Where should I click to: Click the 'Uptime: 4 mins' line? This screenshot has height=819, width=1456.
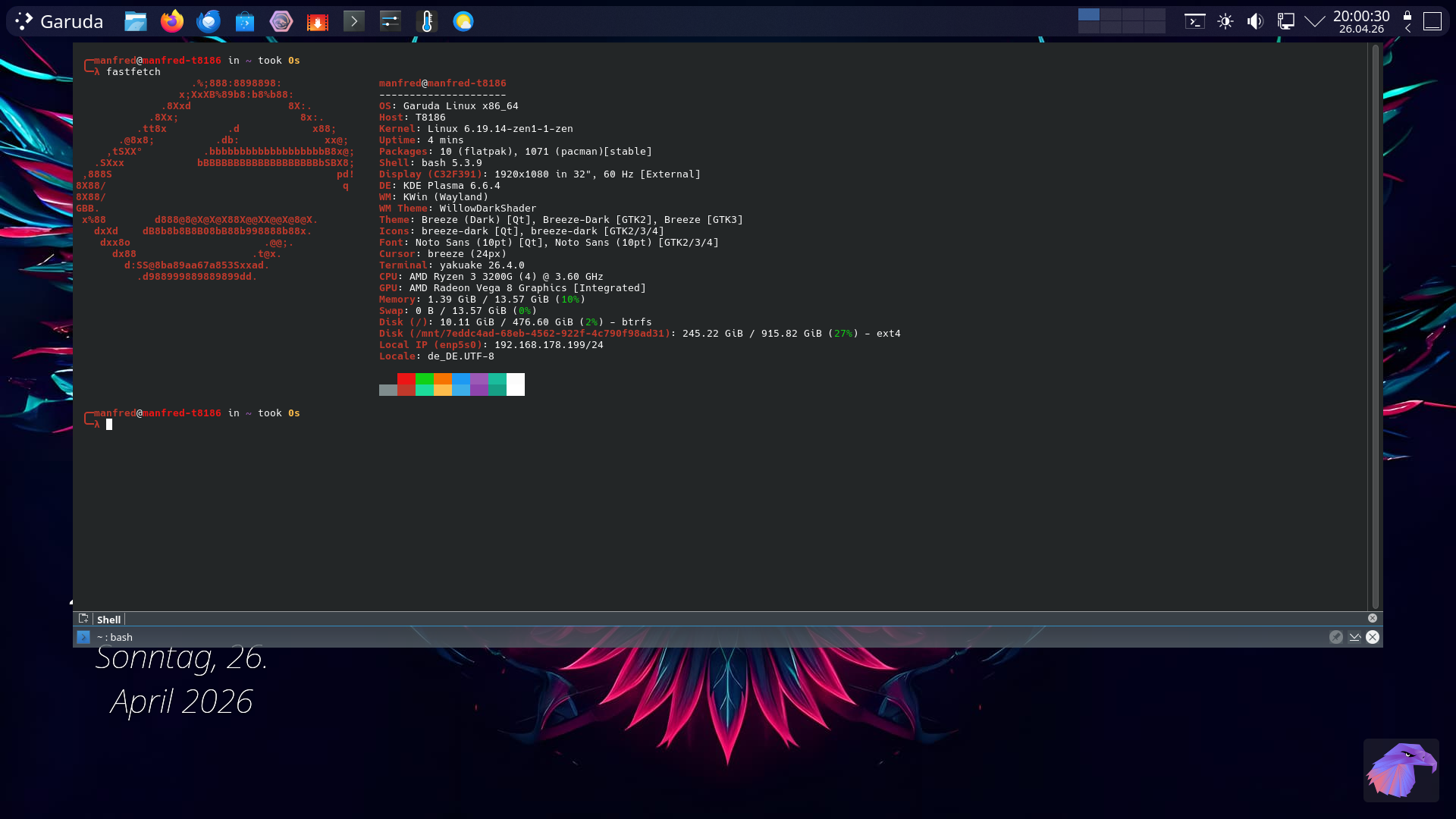coord(422,140)
